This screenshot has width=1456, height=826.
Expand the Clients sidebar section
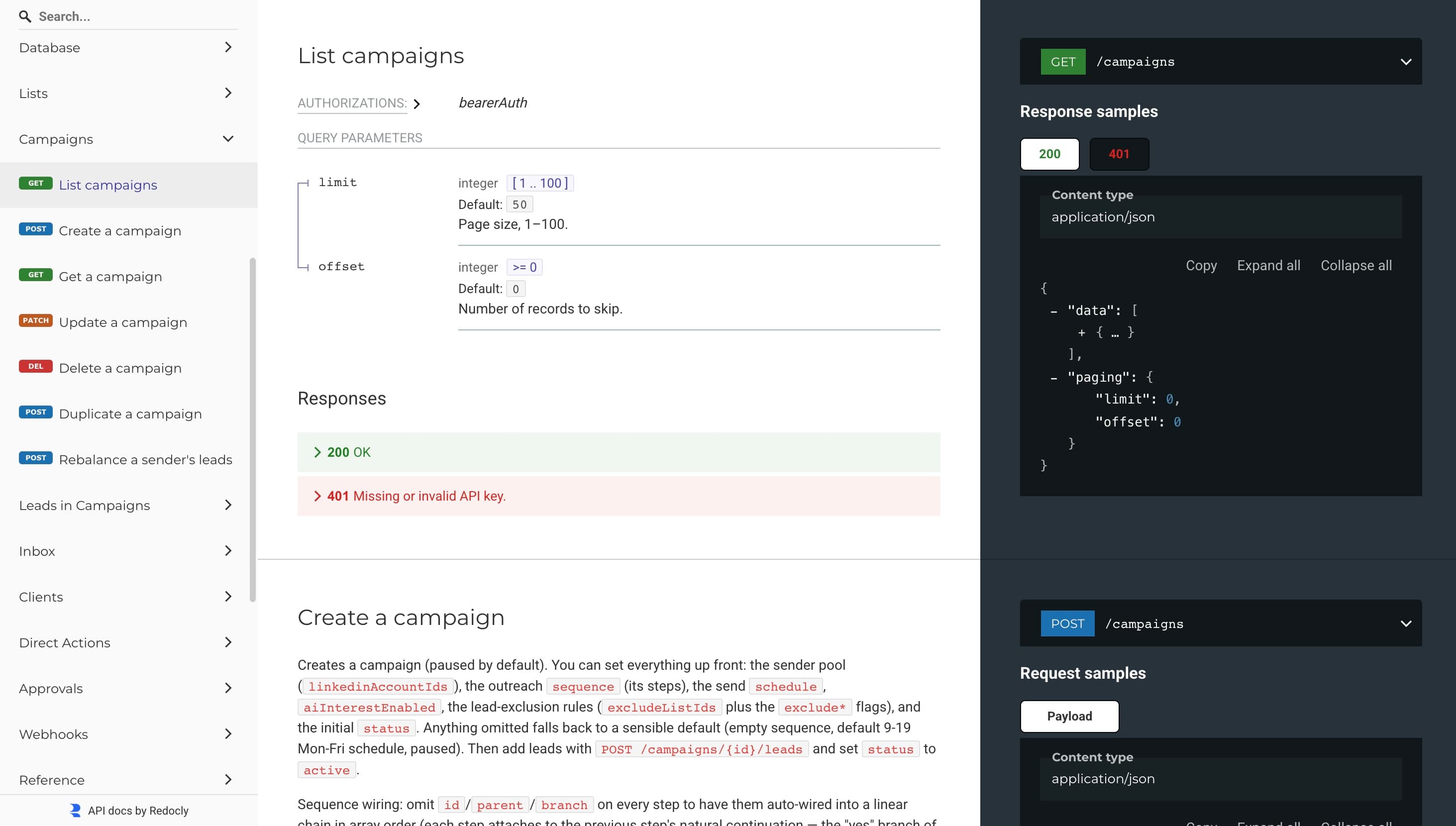pyautogui.click(x=128, y=597)
